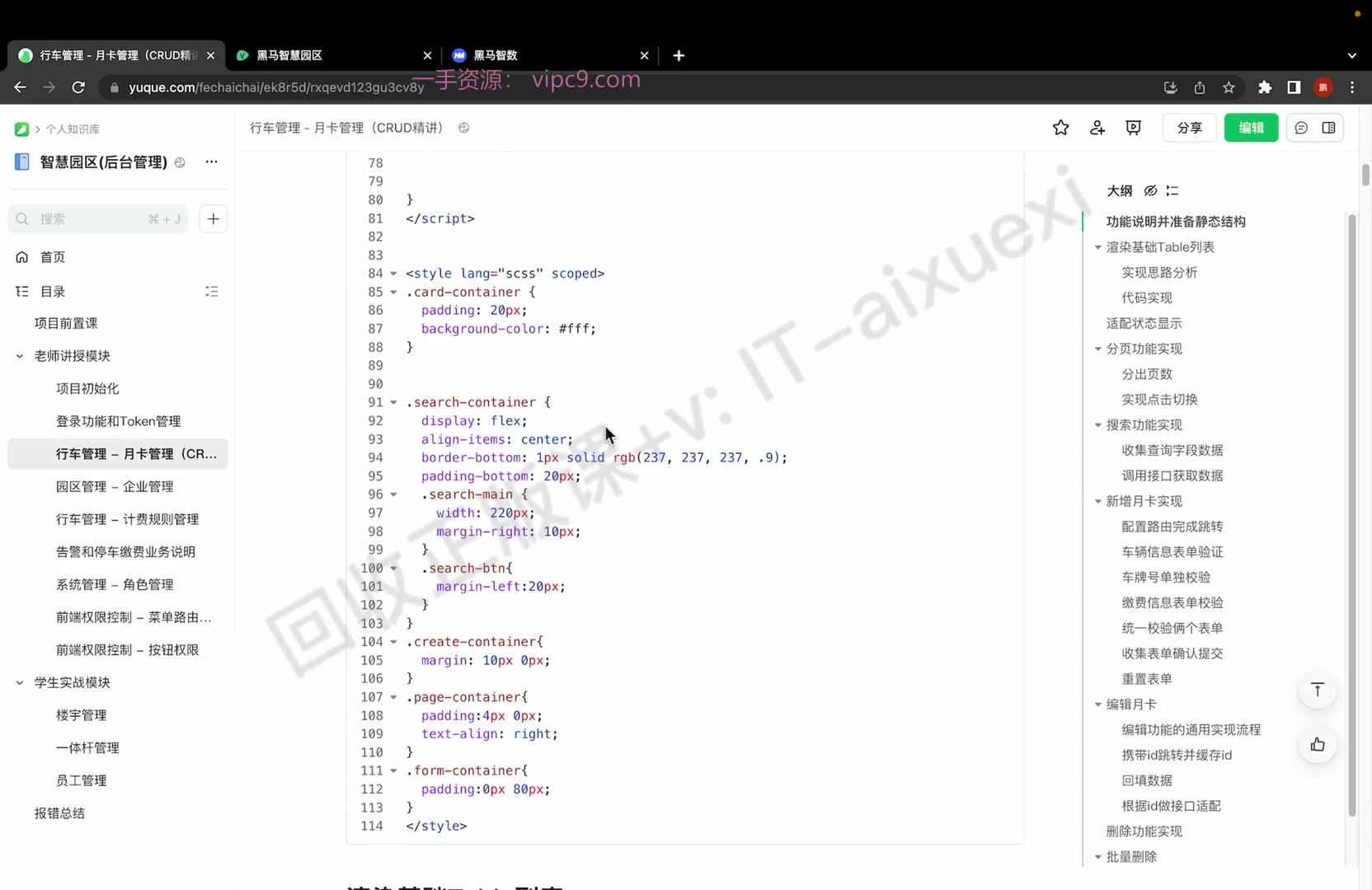Screen dimensions: 1372x890
Task: Bookmark this page using the address-bar star
Action: (1229, 87)
